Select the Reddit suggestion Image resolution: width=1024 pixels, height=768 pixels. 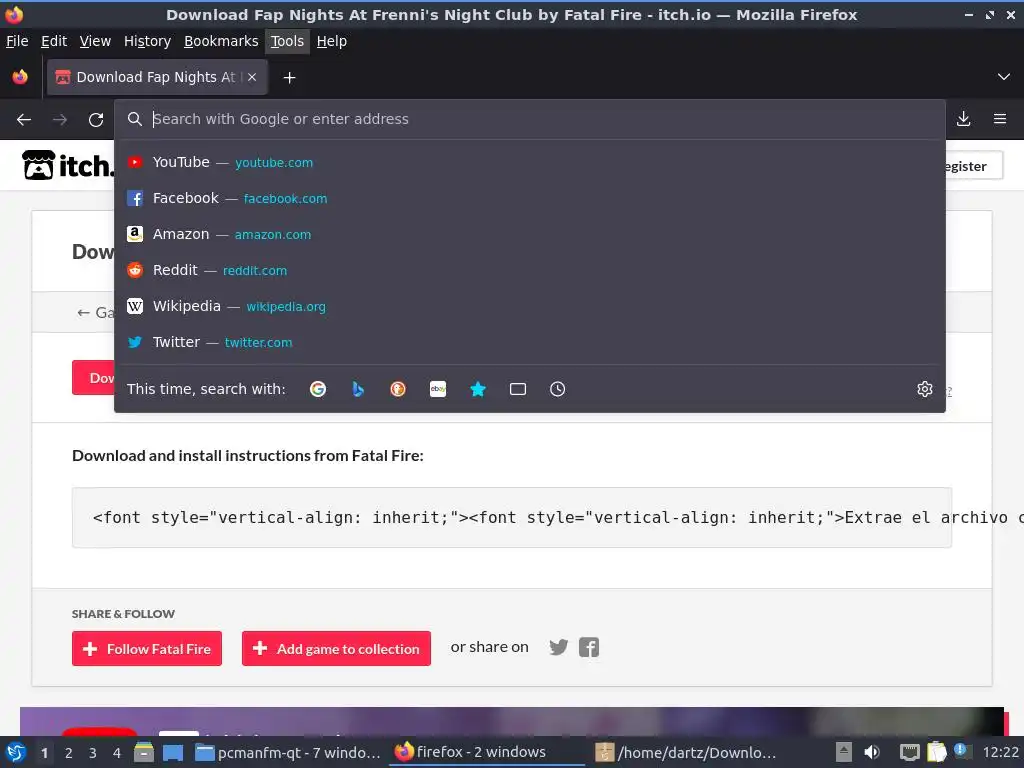click(x=530, y=270)
